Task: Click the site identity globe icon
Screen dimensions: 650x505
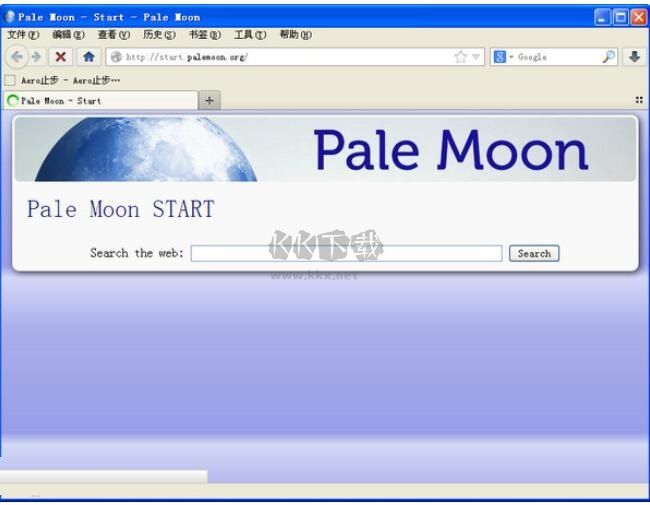Action: click(116, 57)
